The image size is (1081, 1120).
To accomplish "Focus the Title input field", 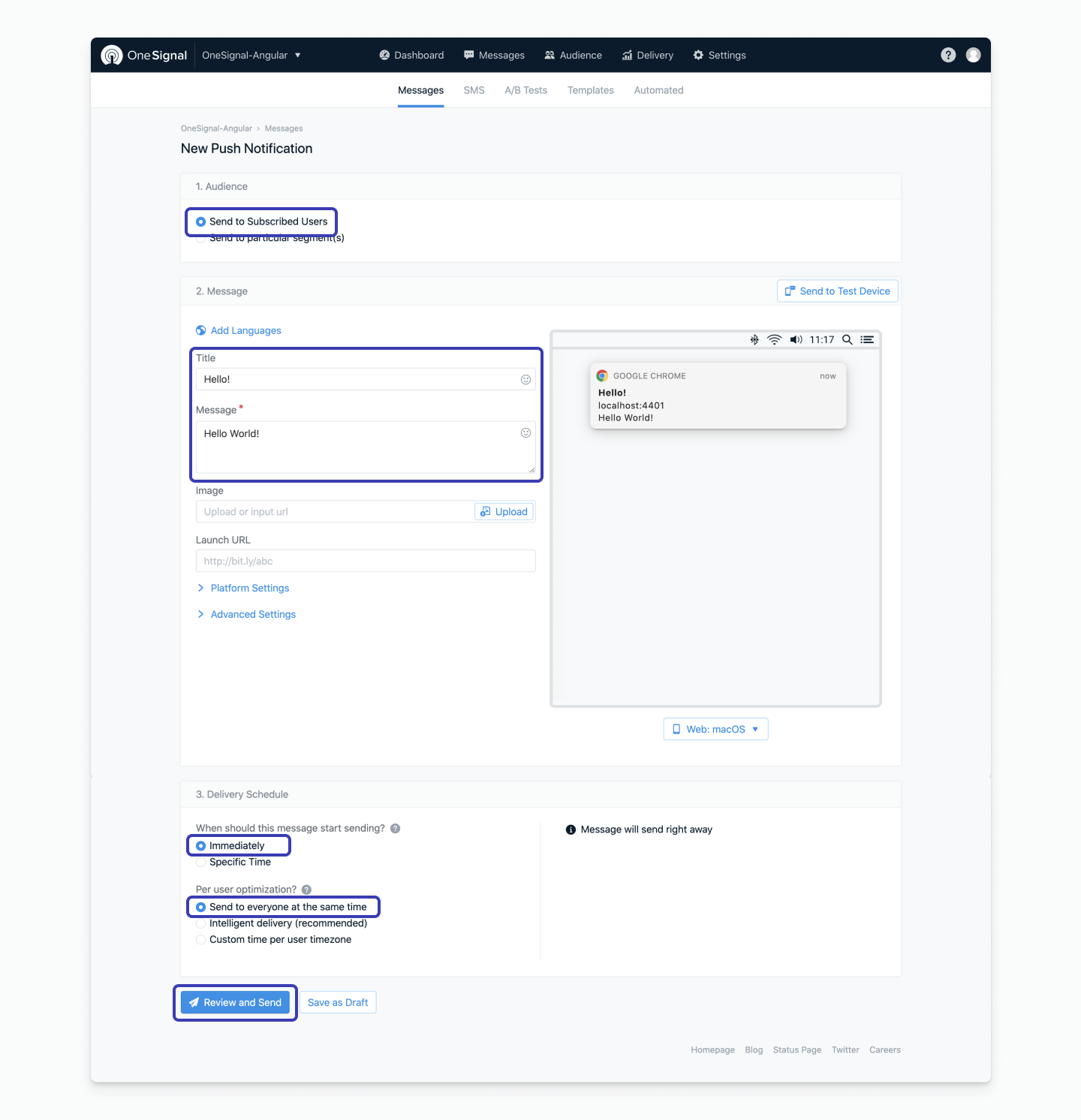I will click(366, 379).
